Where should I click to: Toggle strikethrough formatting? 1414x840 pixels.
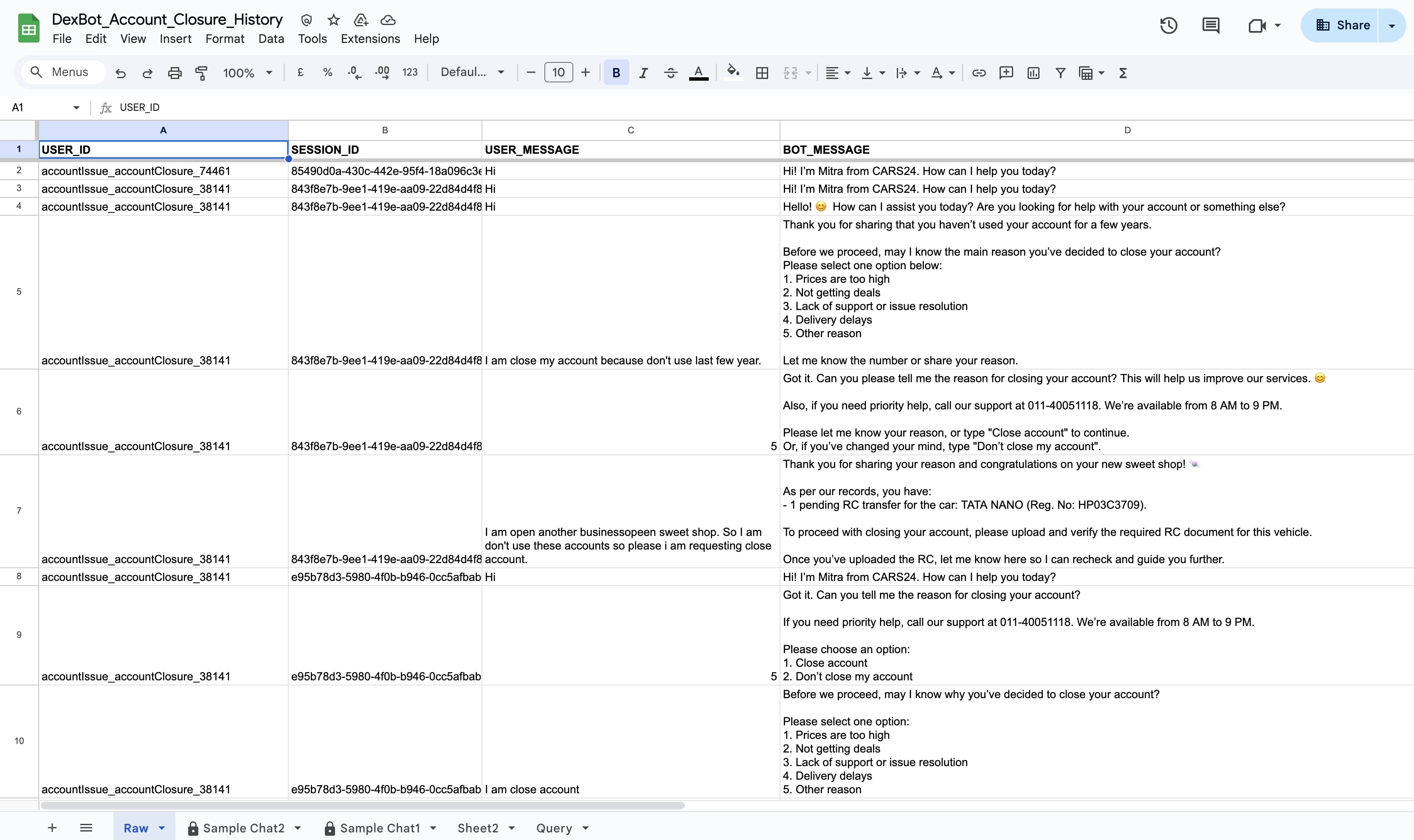(x=670, y=73)
